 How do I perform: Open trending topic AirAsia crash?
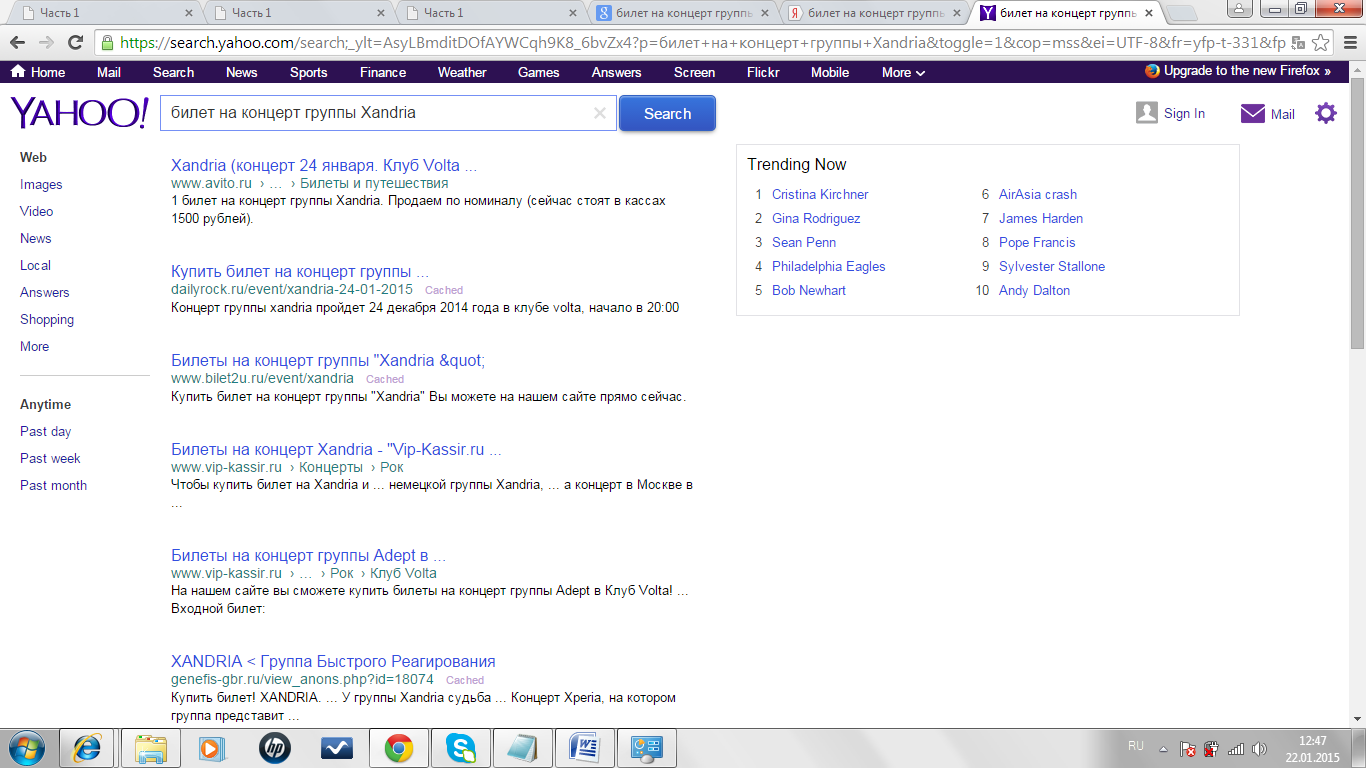coord(1038,194)
